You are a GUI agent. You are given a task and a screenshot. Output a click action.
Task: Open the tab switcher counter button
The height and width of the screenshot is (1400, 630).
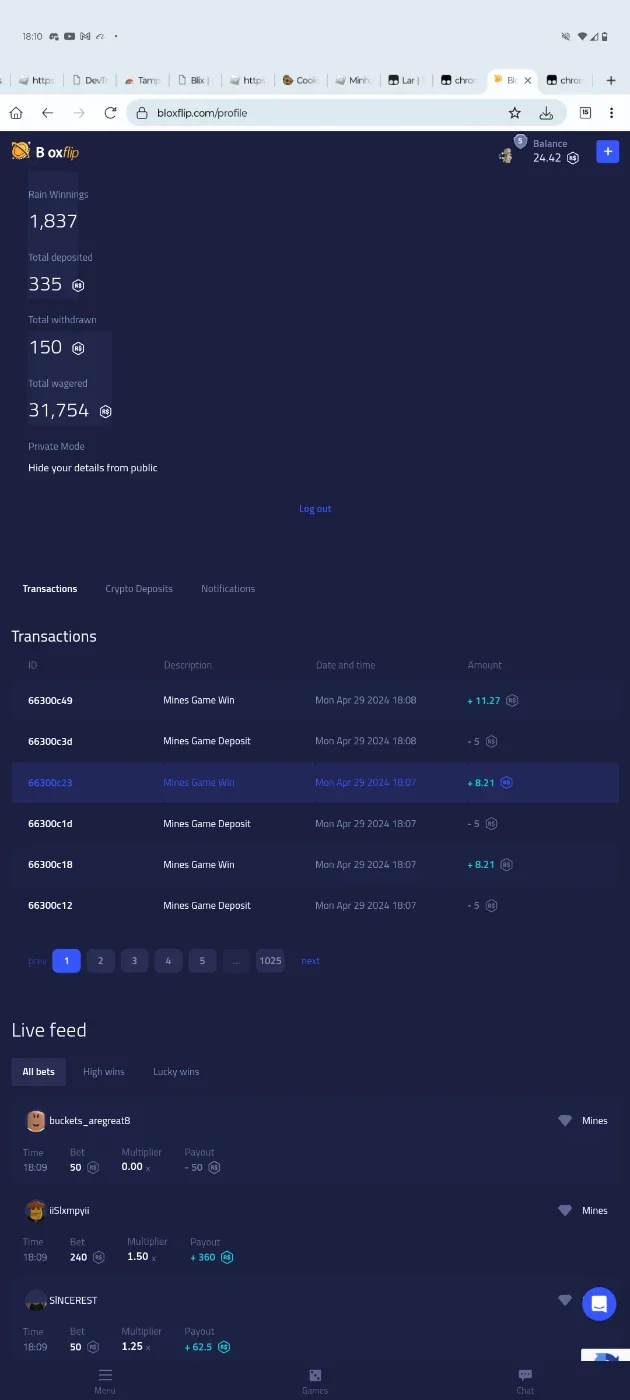[x=586, y=113]
